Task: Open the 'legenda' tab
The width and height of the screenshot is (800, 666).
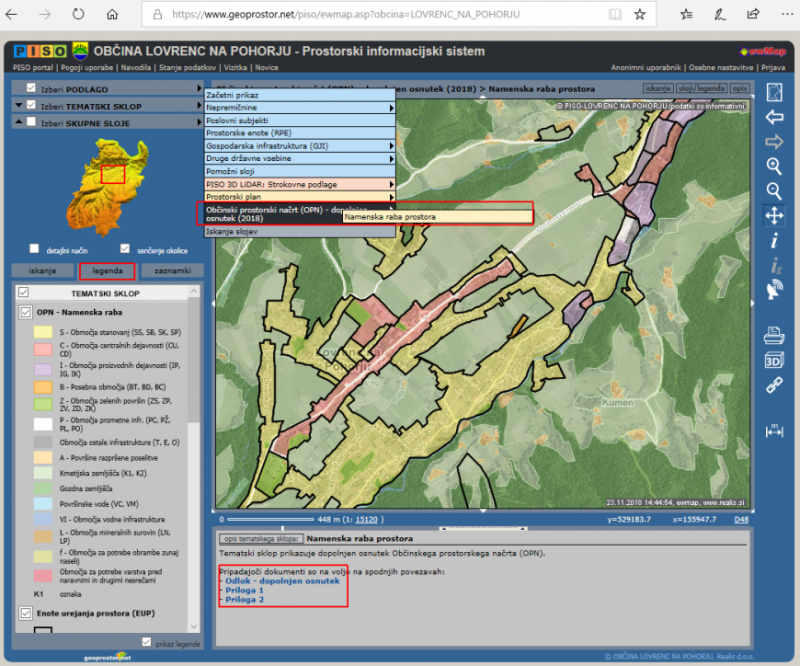Action: (107, 271)
